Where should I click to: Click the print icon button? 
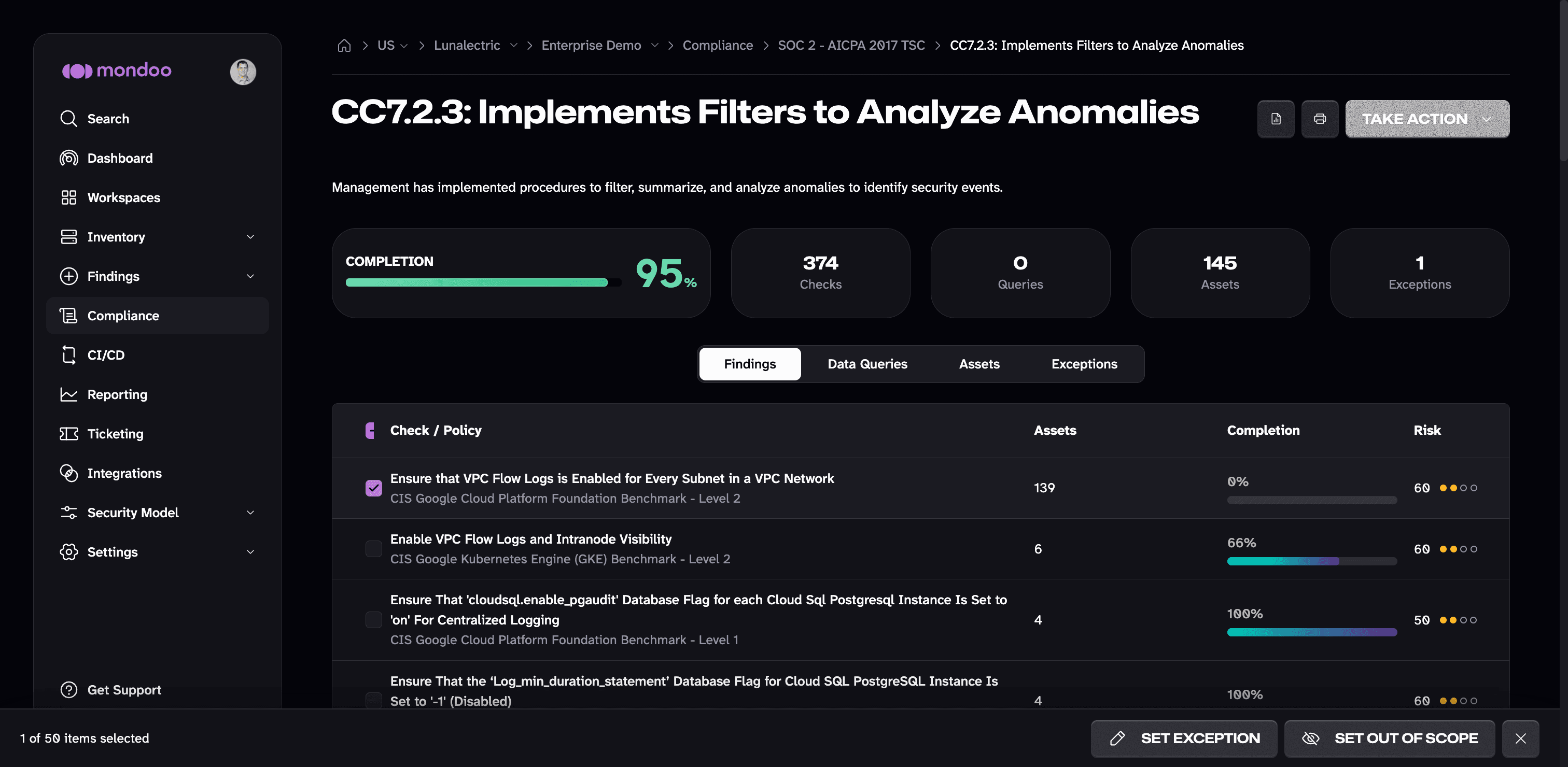[x=1320, y=119]
